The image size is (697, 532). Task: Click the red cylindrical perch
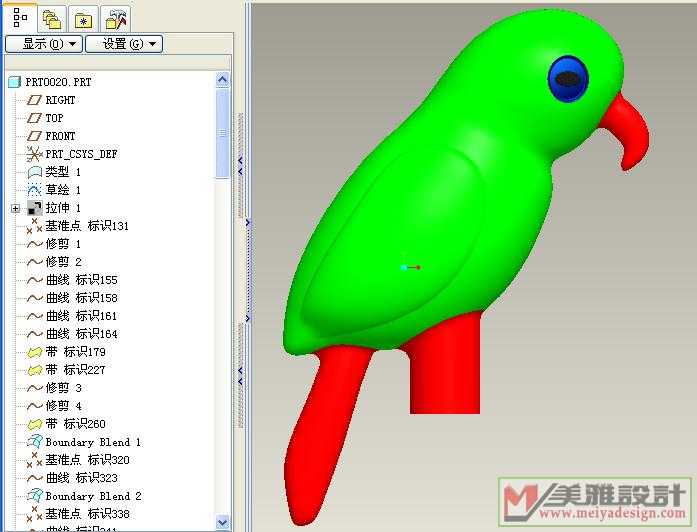click(x=445, y=369)
